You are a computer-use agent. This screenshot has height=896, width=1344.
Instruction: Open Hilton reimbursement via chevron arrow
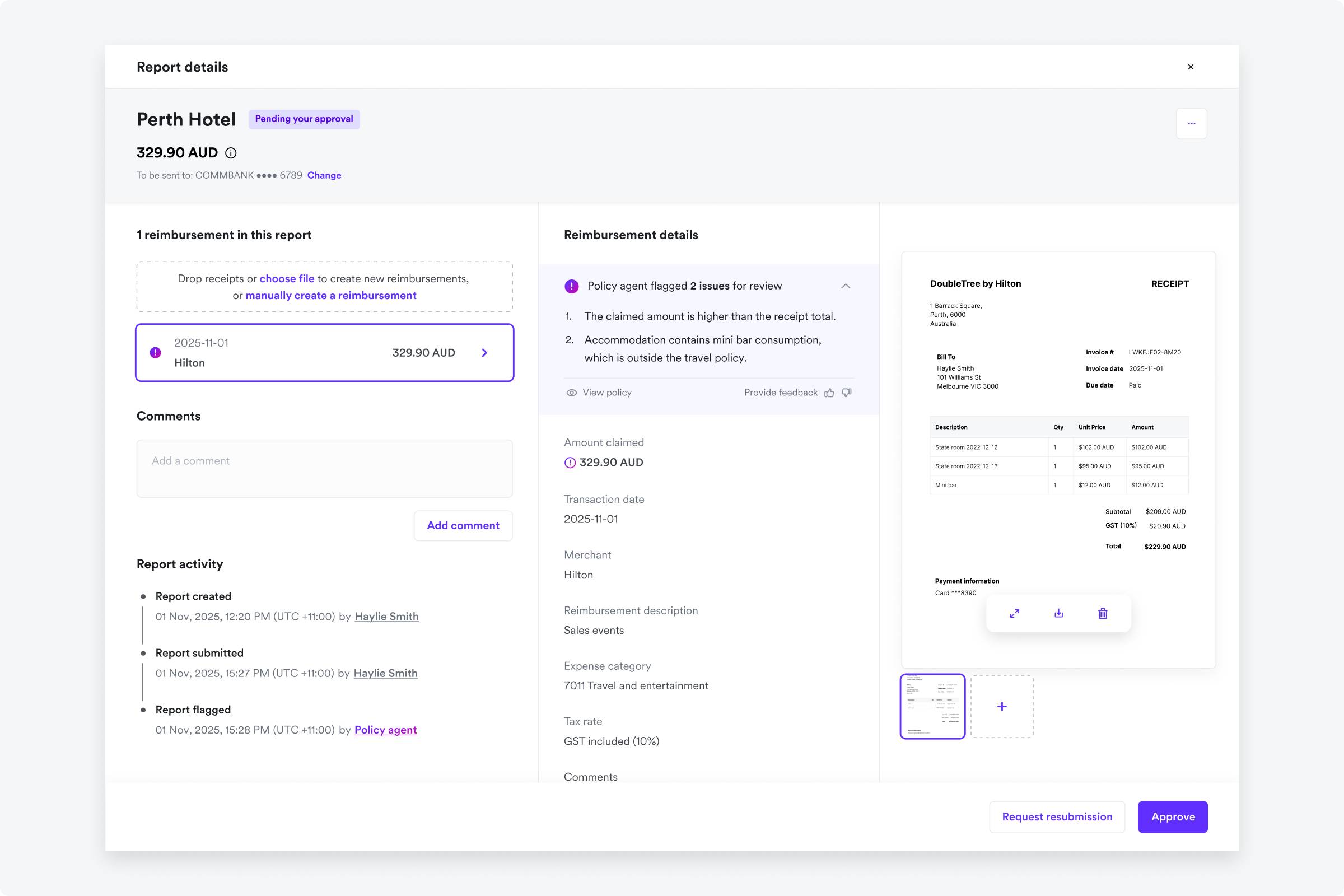484,353
